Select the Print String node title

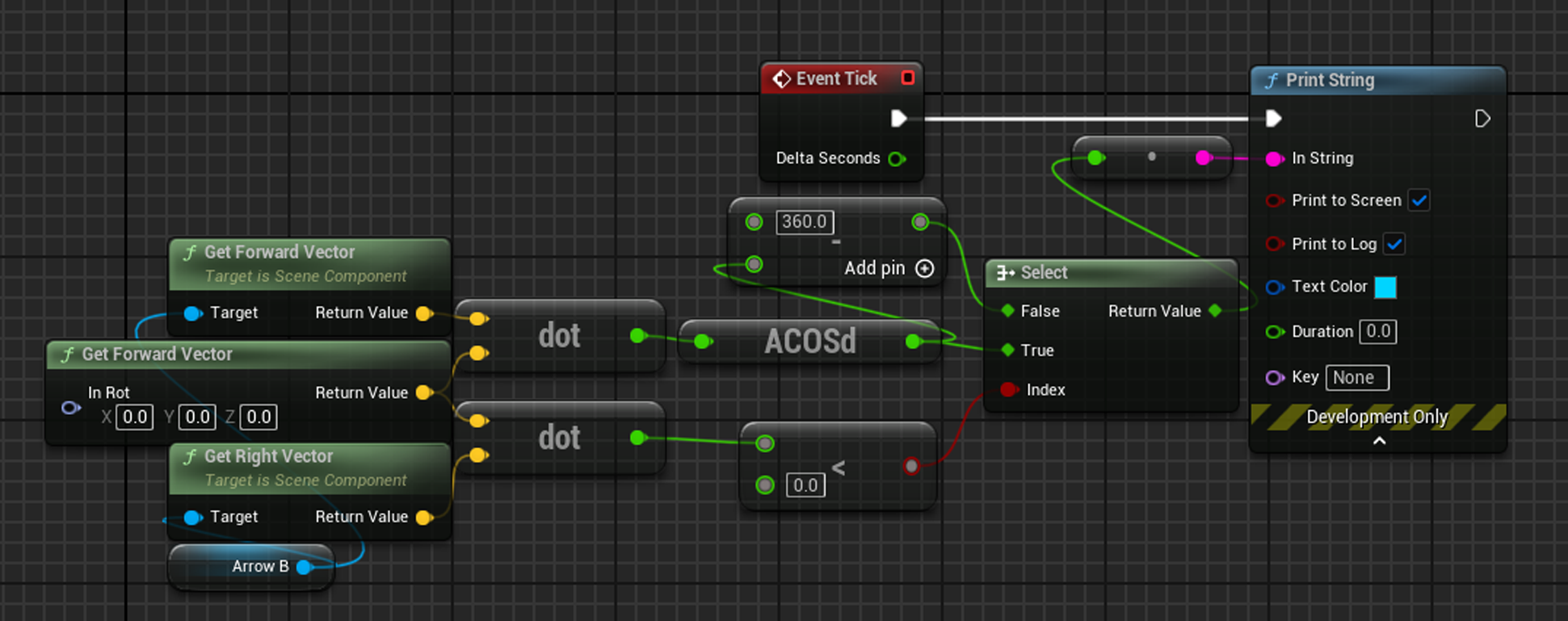coord(1330,80)
